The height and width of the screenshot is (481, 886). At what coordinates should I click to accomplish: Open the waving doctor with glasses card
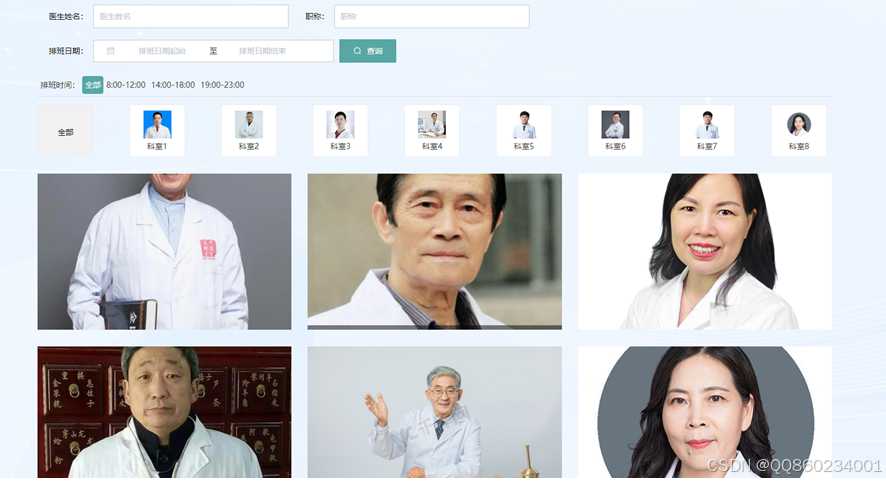pyautogui.click(x=435, y=413)
